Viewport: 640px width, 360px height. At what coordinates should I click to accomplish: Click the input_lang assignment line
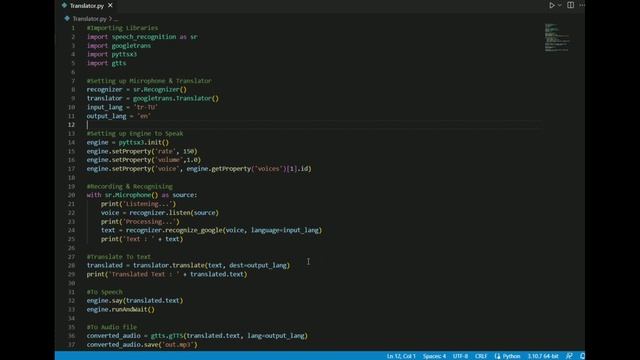[122, 107]
